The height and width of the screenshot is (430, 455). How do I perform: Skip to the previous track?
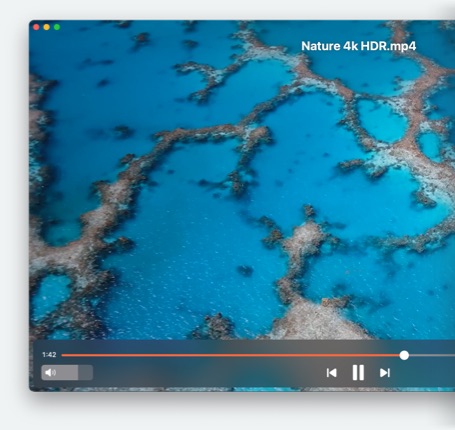pyautogui.click(x=331, y=373)
